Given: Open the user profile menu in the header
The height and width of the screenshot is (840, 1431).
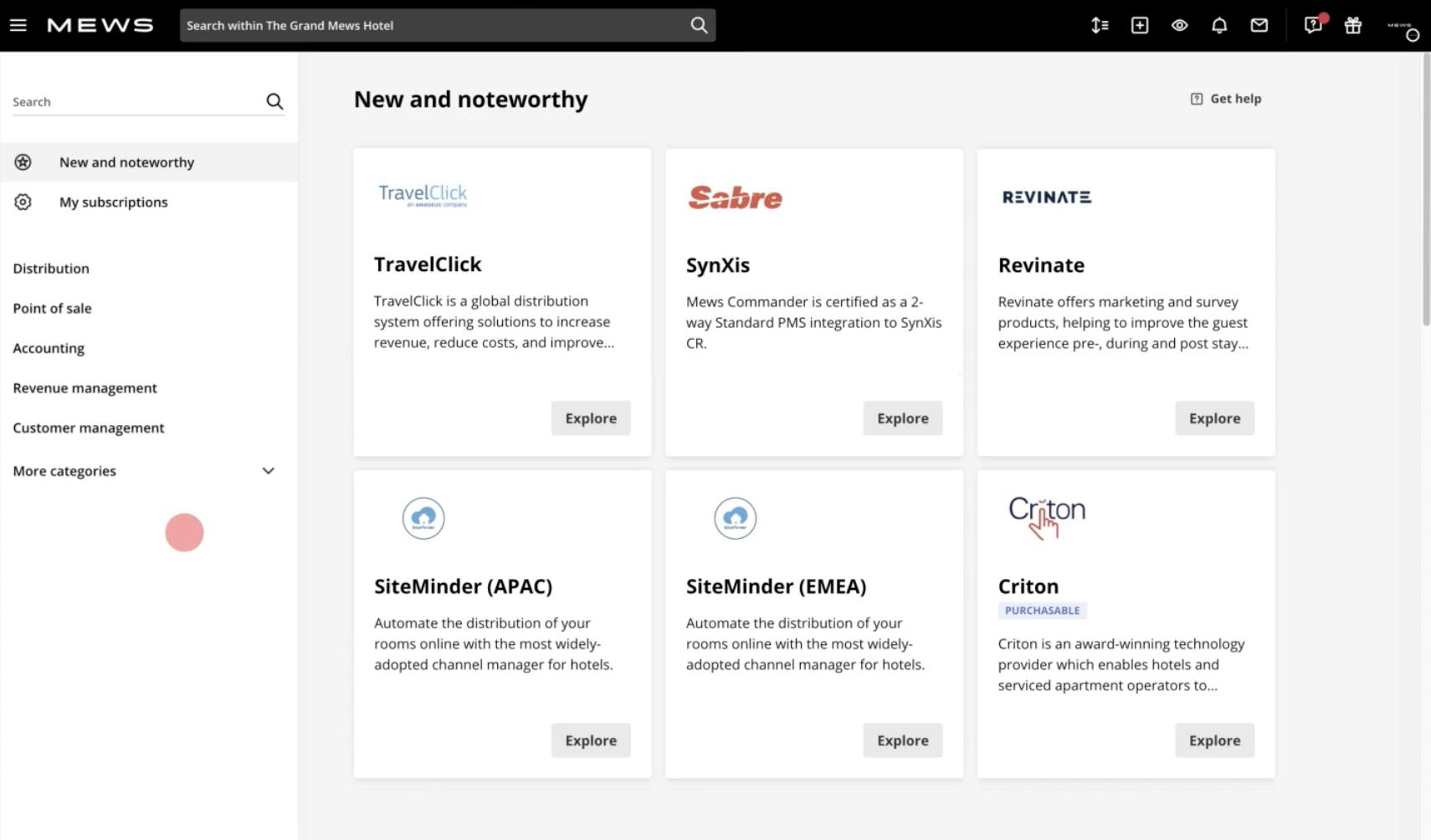Looking at the screenshot, I should click(x=1403, y=28).
